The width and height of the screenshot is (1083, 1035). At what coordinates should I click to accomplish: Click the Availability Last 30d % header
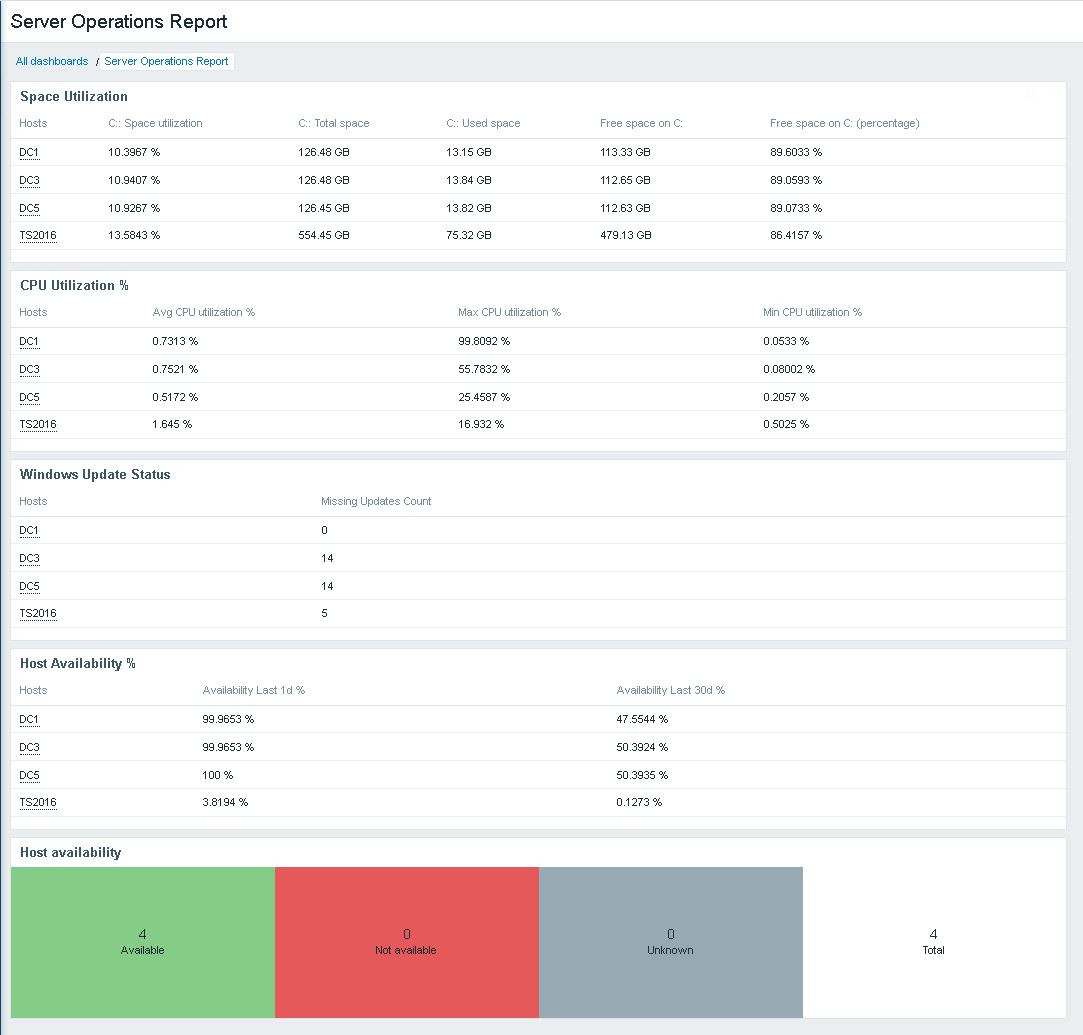pos(671,690)
